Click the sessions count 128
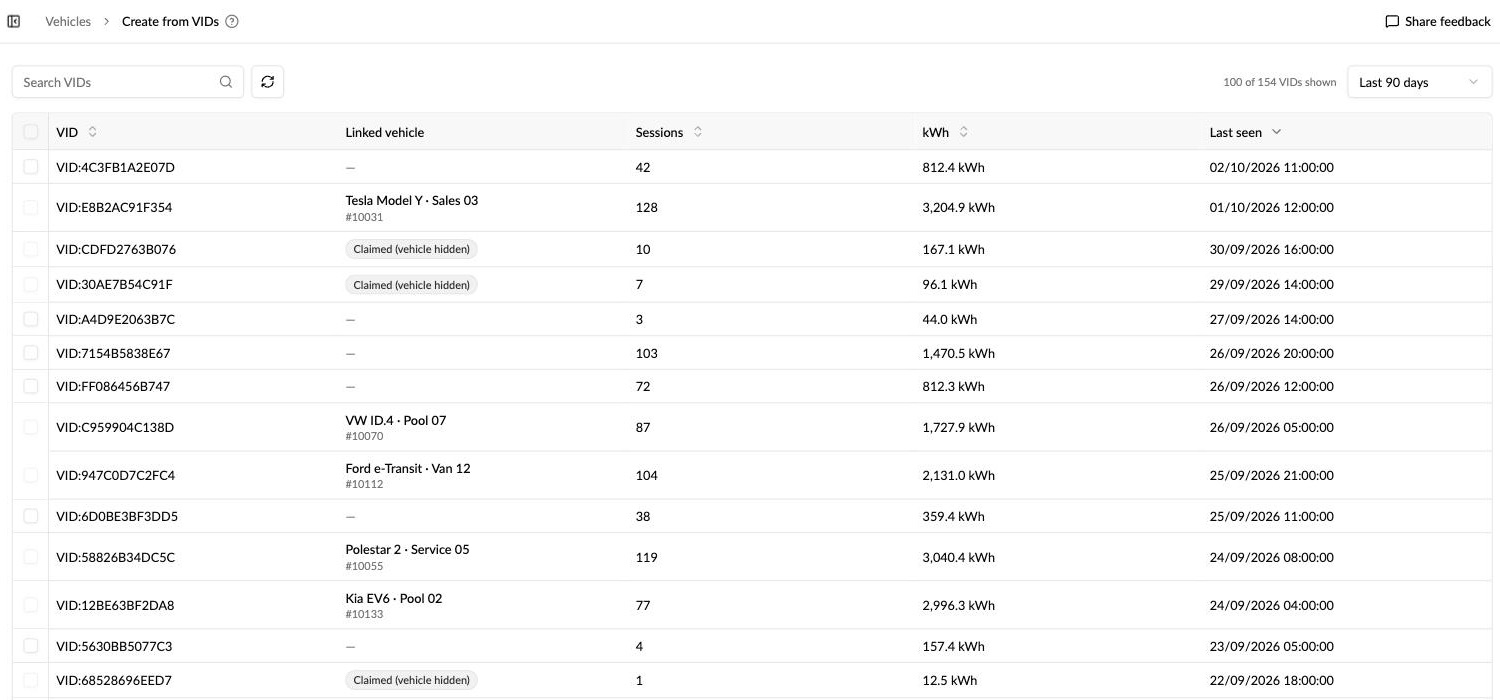This screenshot has width=1500, height=700. pyautogui.click(x=646, y=207)
